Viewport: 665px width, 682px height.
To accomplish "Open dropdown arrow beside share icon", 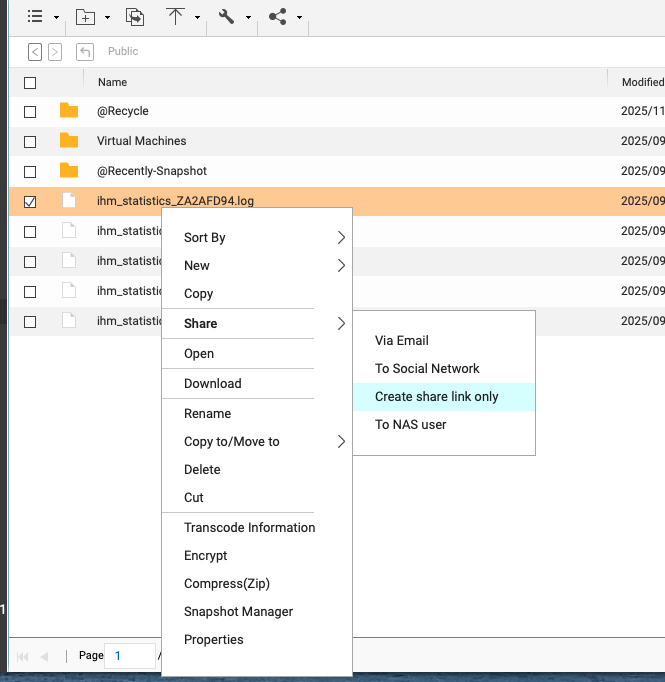I will pos(300,18).
